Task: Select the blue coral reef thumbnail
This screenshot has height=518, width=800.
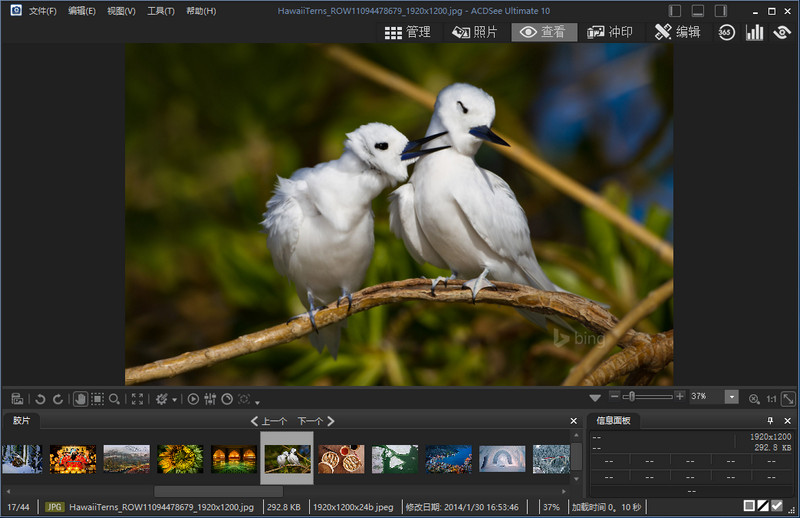Action: 448,459
